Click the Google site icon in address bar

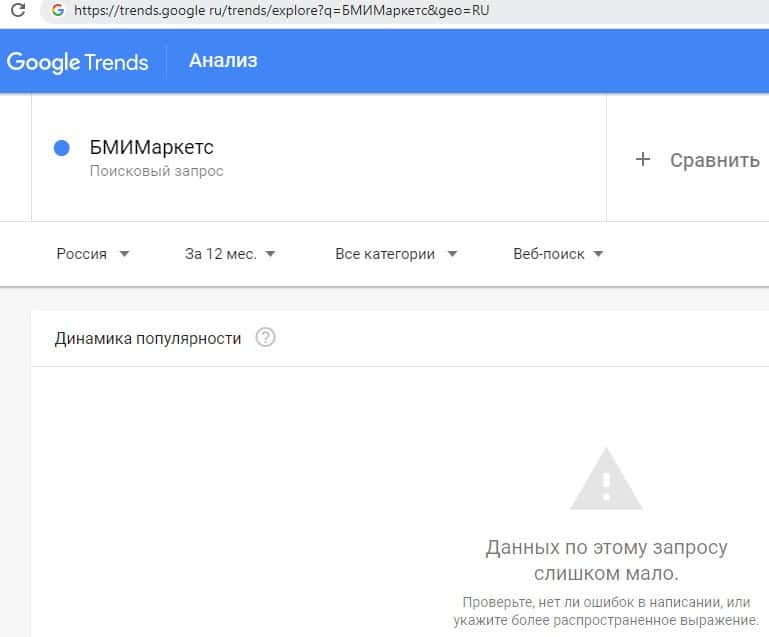(57, 11)
